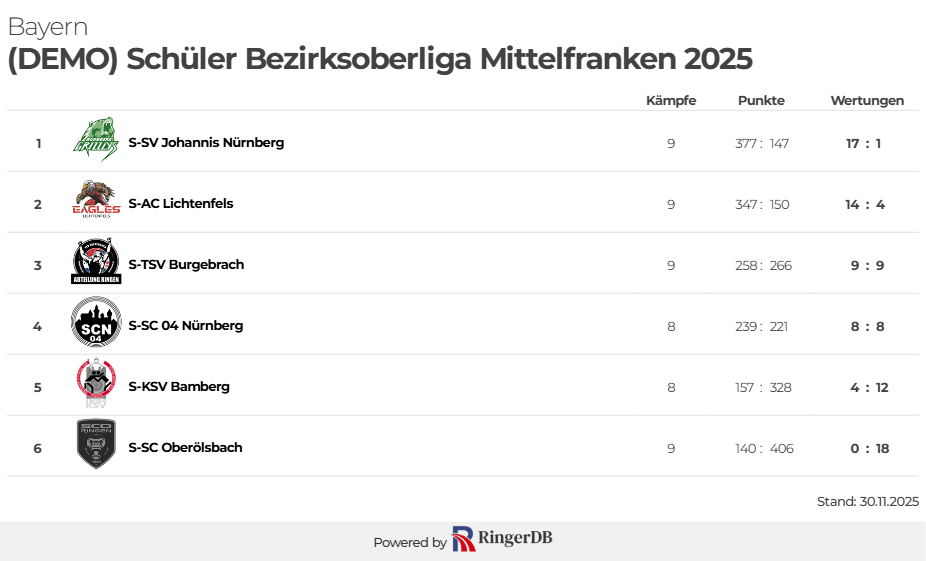Viewport: 926px width, 561px height.
Task: Click the SC Oberölsbach gorilla logo
Action: (x=96, y=446)
